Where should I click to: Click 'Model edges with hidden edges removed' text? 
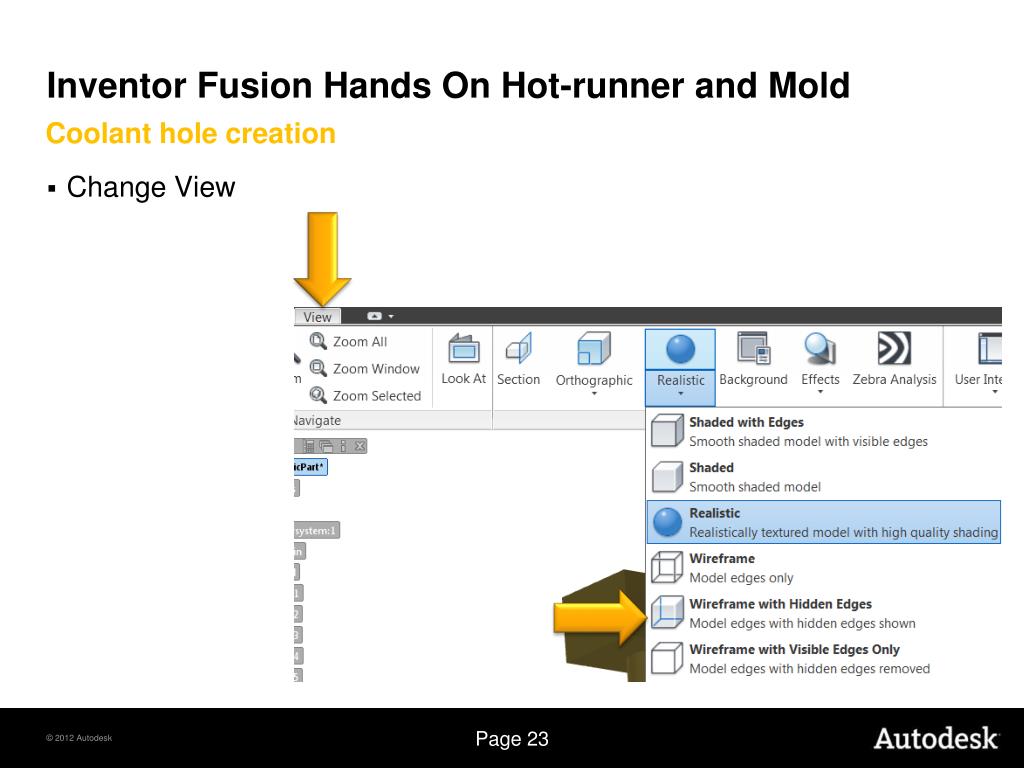[x=810, y=669]
